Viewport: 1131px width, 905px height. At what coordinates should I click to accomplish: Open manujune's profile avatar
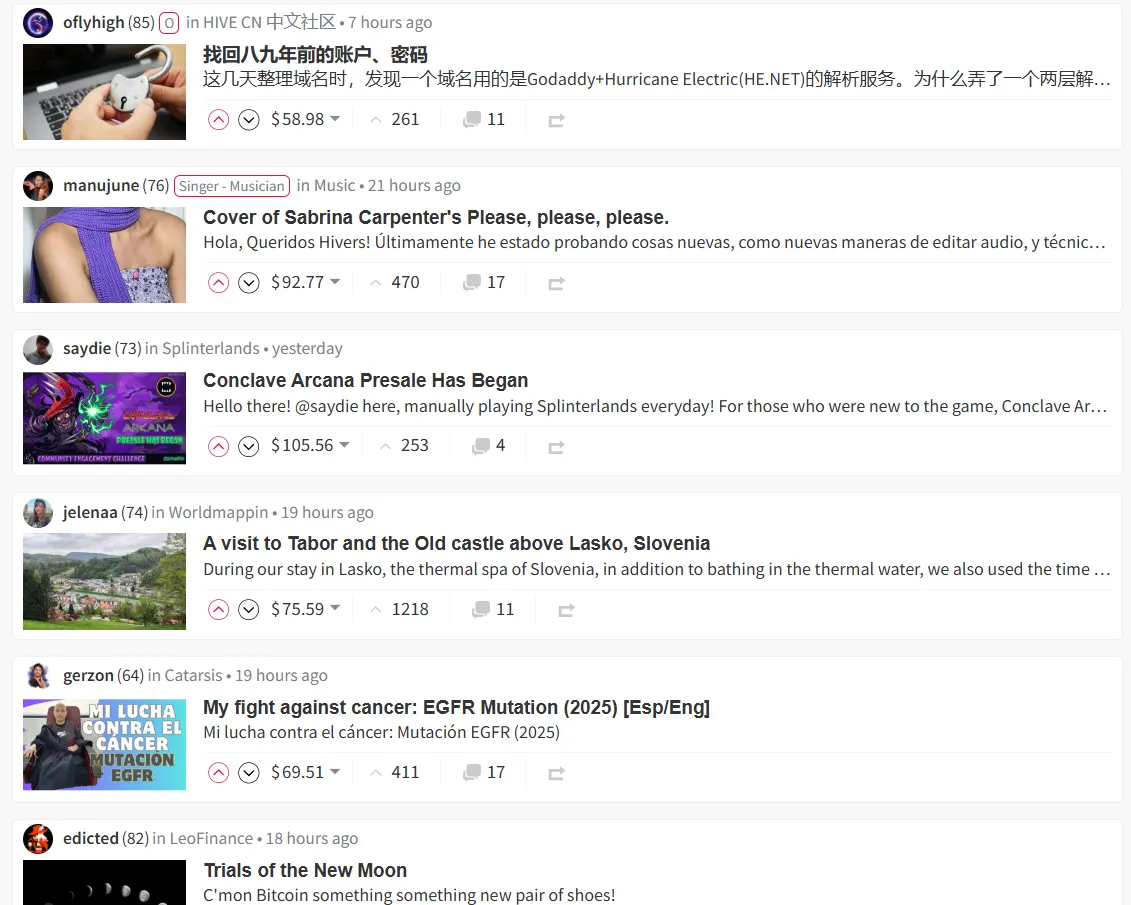pos(38,185)
